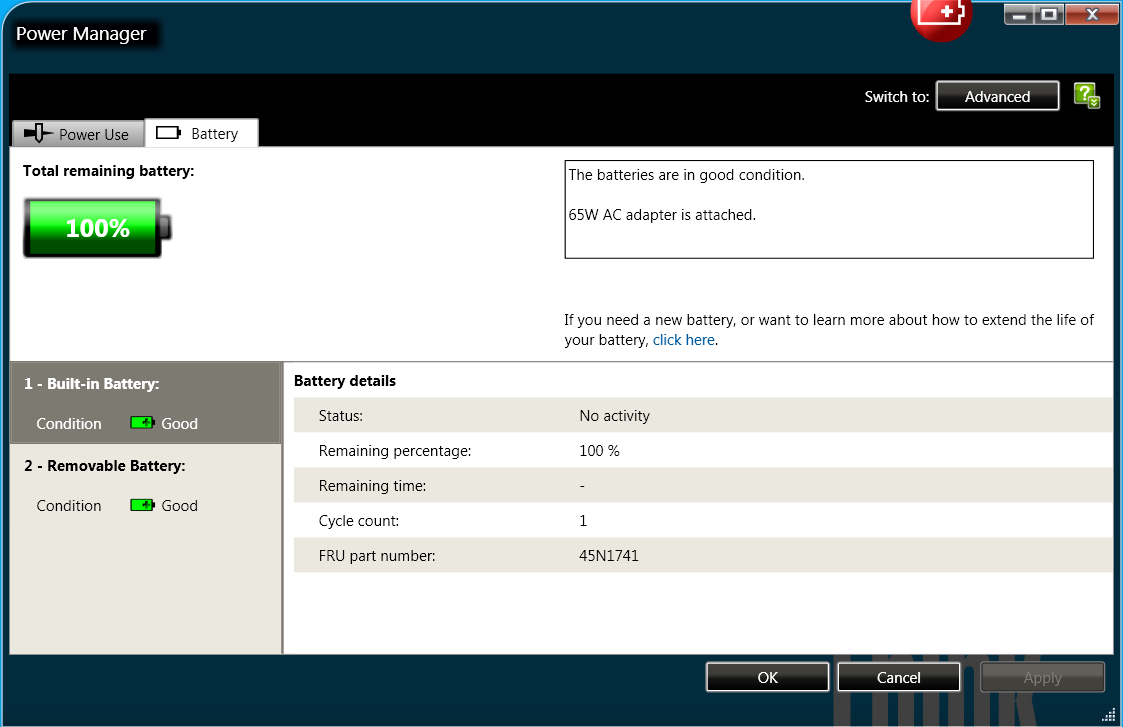Select the 2 - Removable Battery entry
Screen dimensions: 1123x727
tap(145, 485)
